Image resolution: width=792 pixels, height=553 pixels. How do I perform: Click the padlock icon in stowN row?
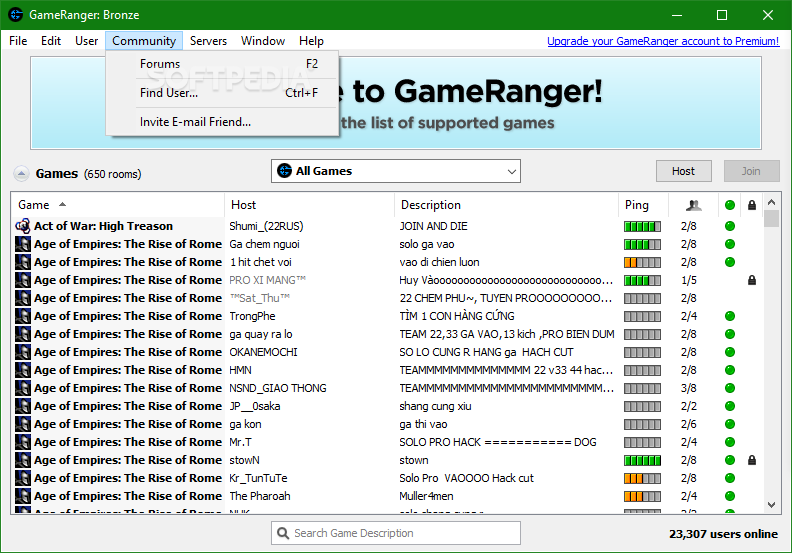point(752,460)
